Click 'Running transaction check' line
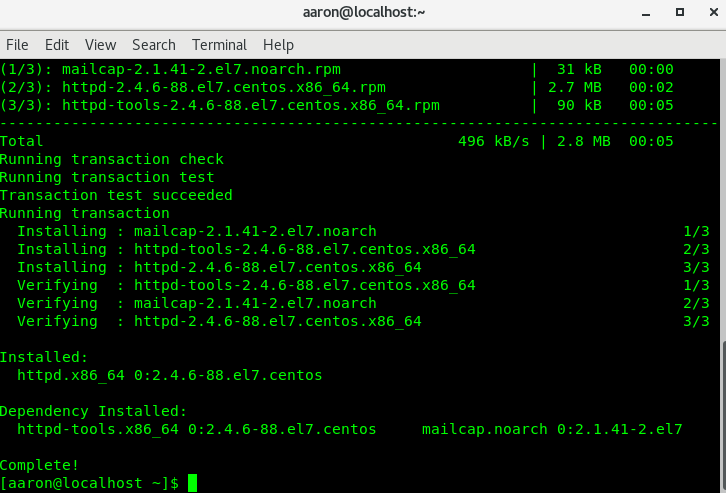 112,159
